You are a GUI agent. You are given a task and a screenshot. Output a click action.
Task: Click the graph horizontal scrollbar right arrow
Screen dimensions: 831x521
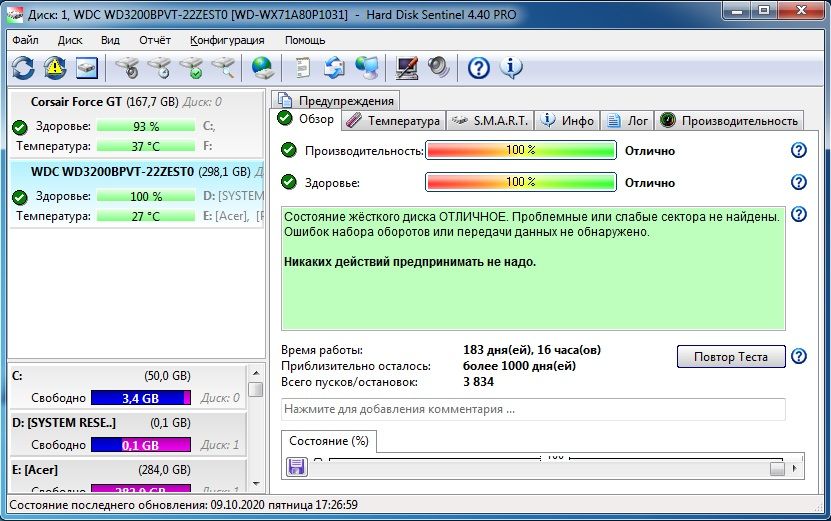pyautogui.click(x=794, y=469)
